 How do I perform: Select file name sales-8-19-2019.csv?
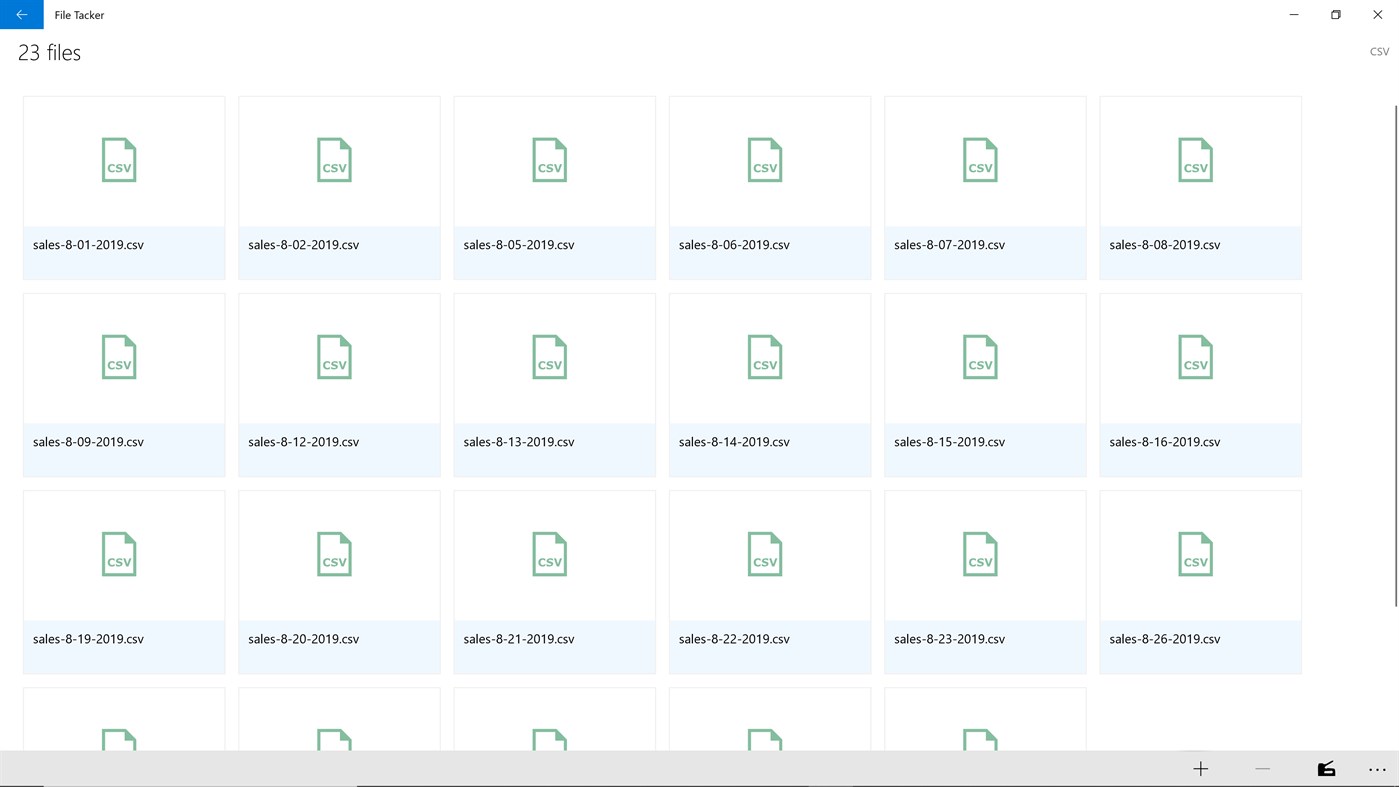[88, 639]
